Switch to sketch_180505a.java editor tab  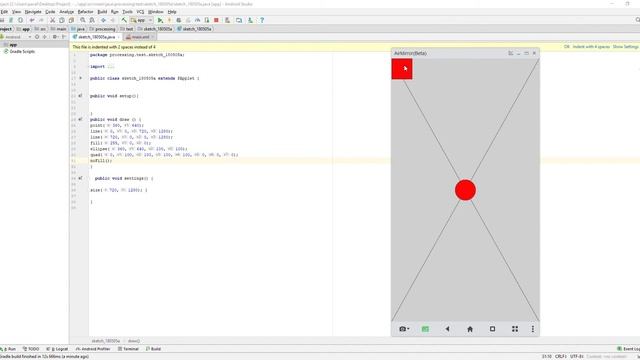(96, 37)
